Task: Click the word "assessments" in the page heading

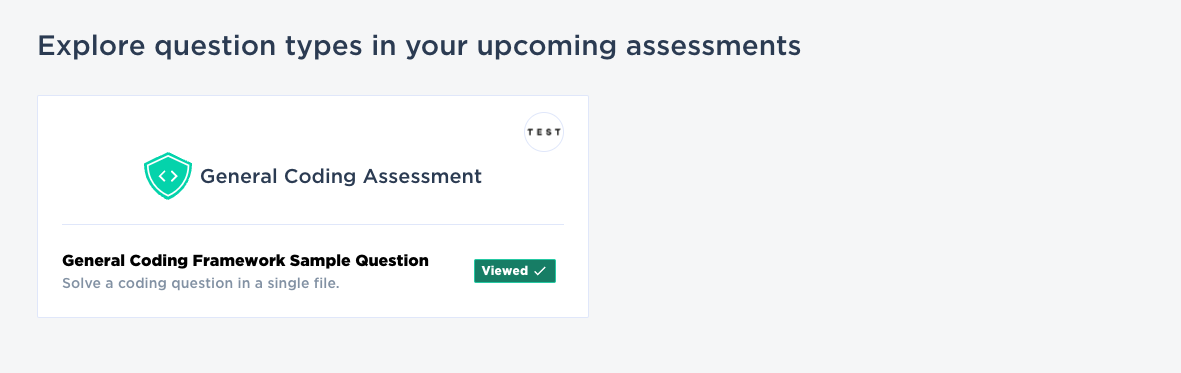Action: 714,46
